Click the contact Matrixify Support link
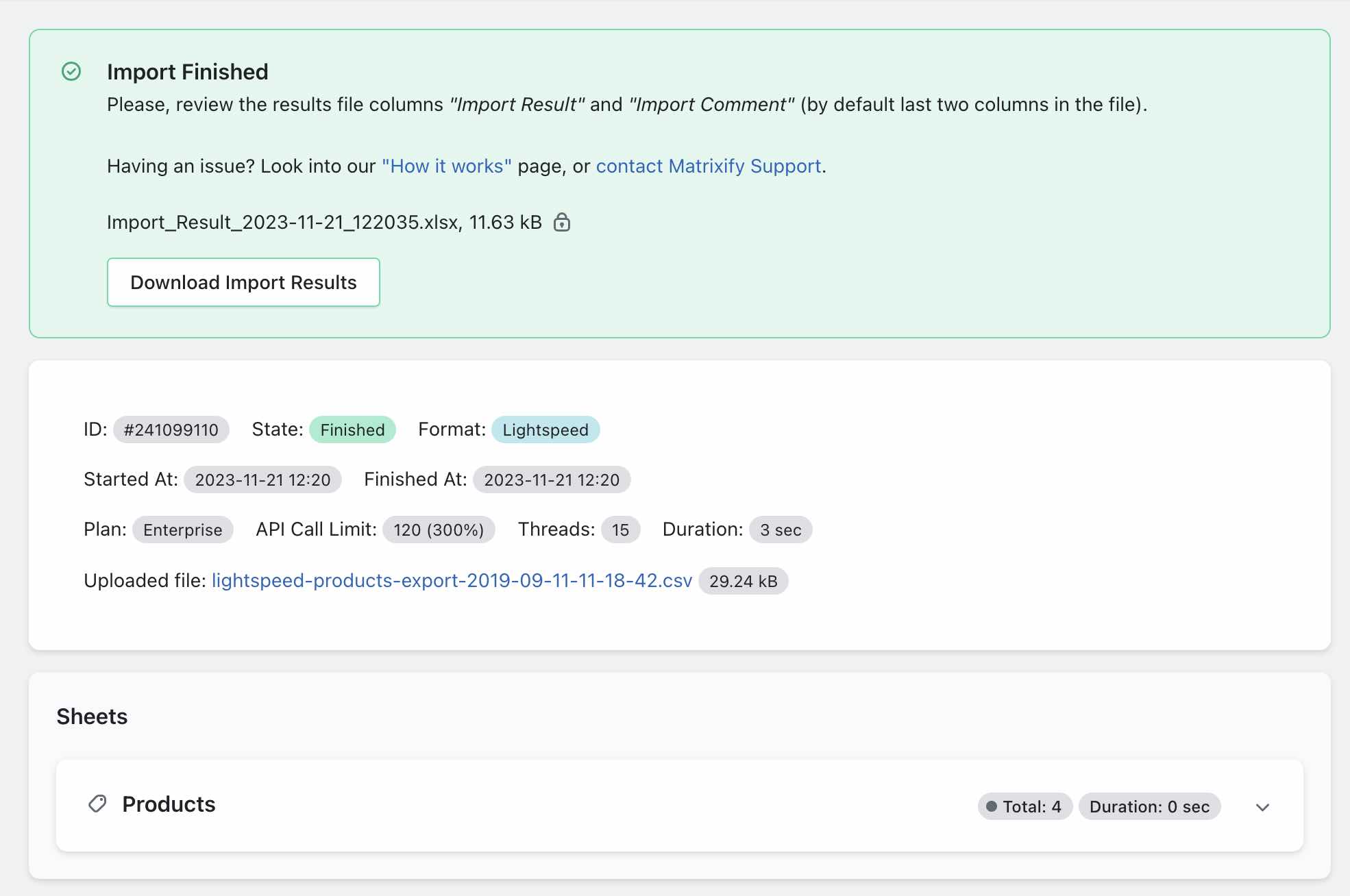The image size is (1350, 896). (x=708, y=166)
